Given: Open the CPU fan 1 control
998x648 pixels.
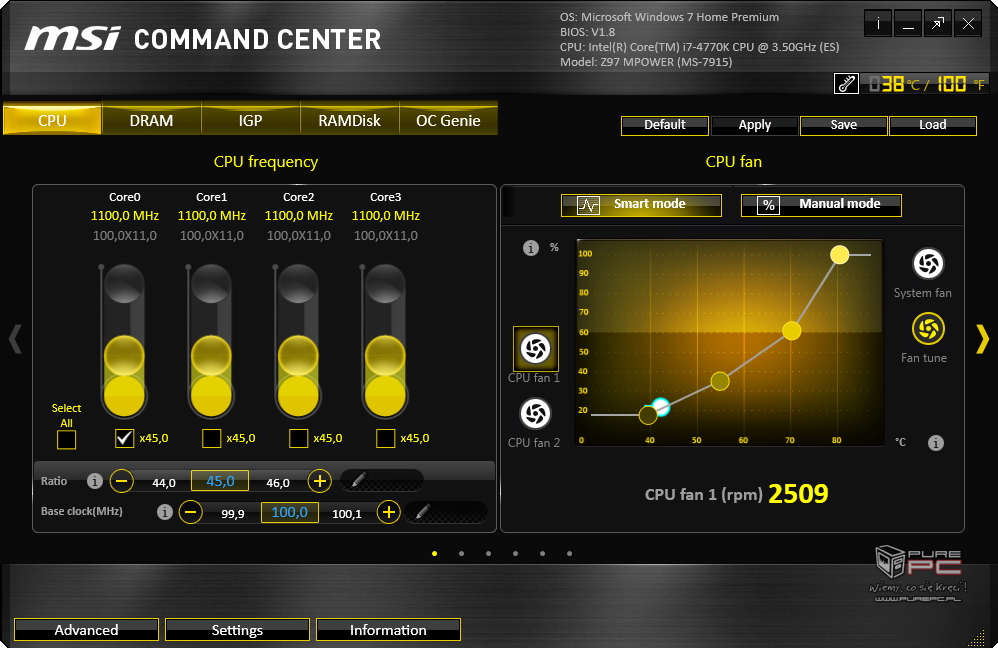Looking at the screenshot, I should pyautogui.click(x=535, y=349).
